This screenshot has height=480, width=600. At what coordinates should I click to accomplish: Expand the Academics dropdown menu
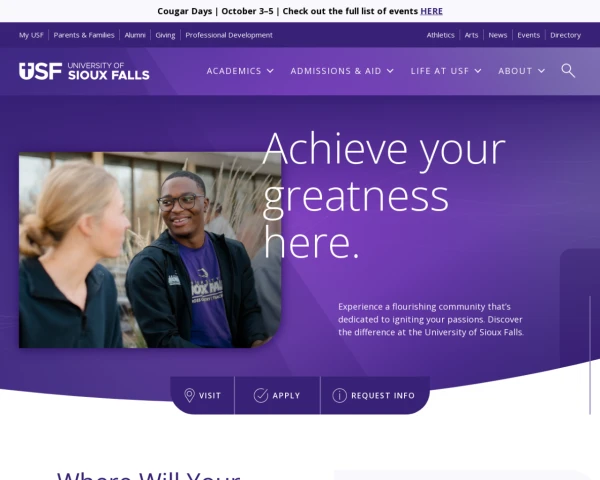(240, 71)
